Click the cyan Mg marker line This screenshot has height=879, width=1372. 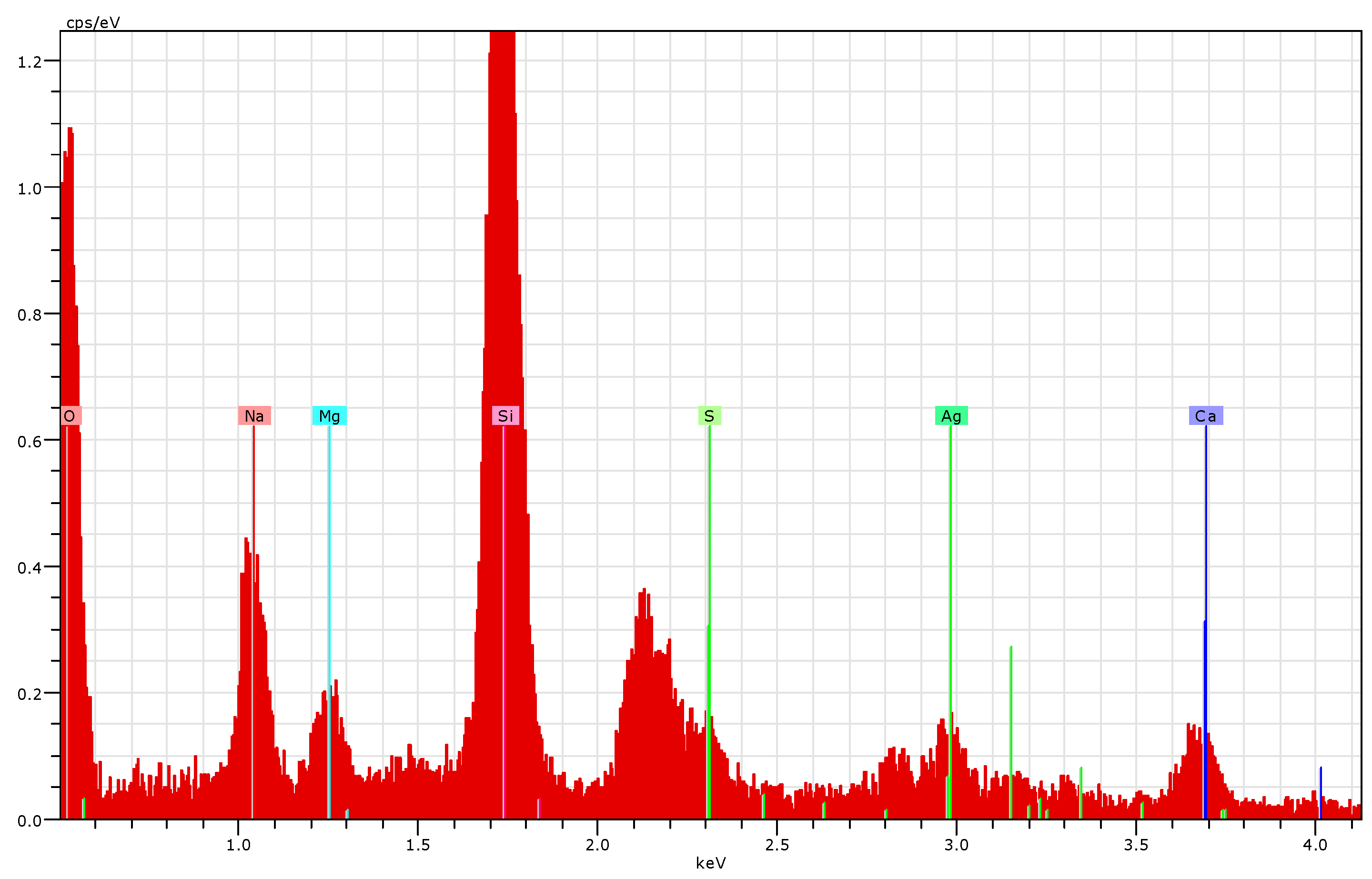pos(329,542)
